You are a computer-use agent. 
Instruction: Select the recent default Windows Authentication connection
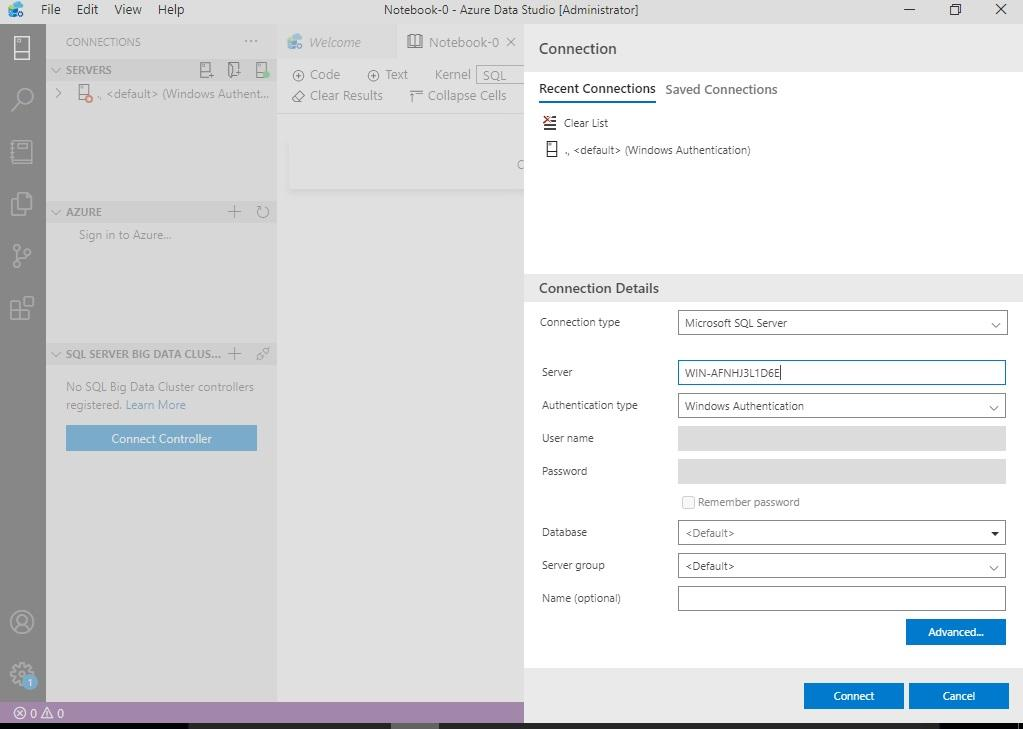pos(658,150)
